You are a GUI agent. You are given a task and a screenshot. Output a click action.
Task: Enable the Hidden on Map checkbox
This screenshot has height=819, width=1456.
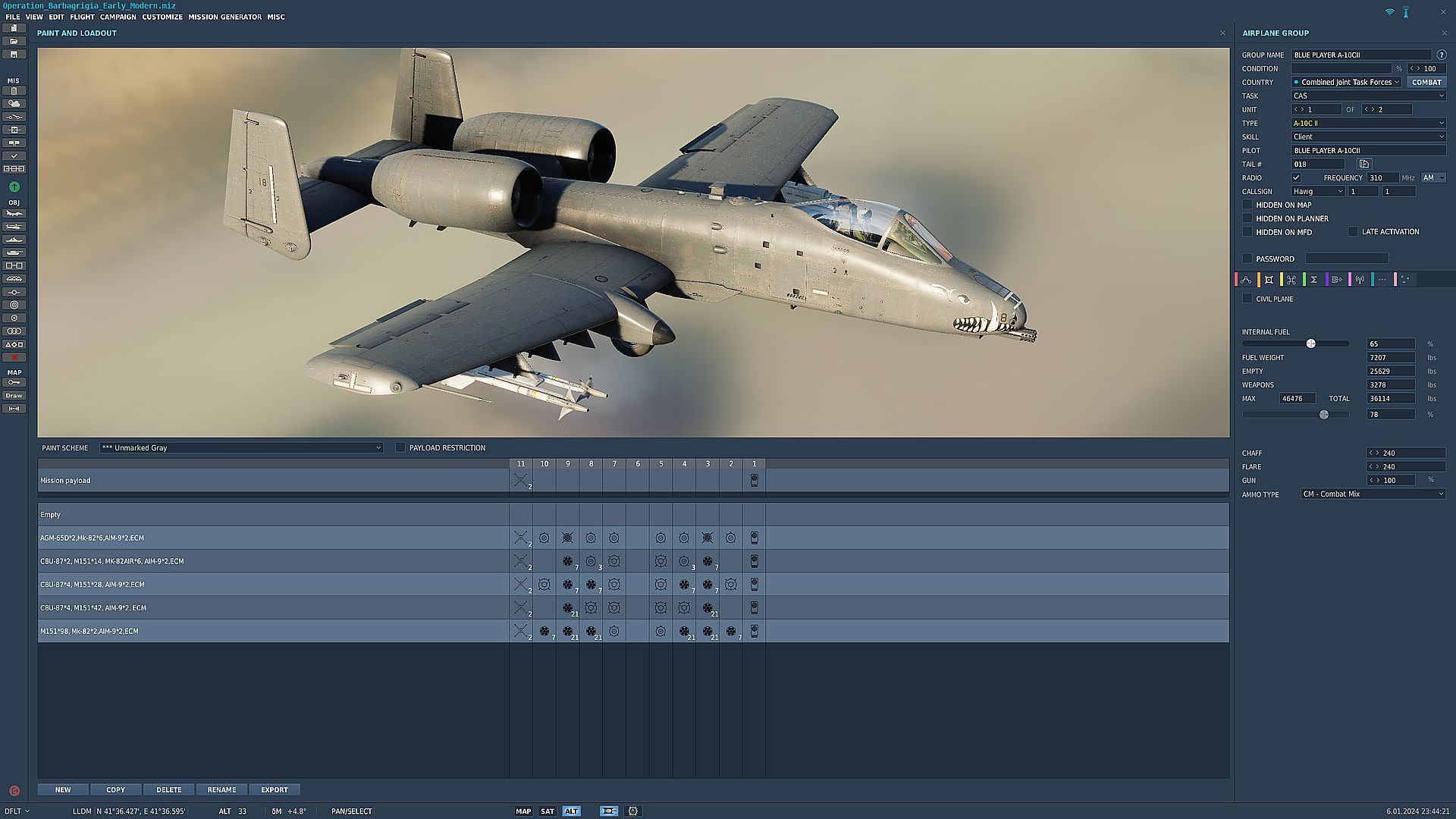click(1247, 205)
